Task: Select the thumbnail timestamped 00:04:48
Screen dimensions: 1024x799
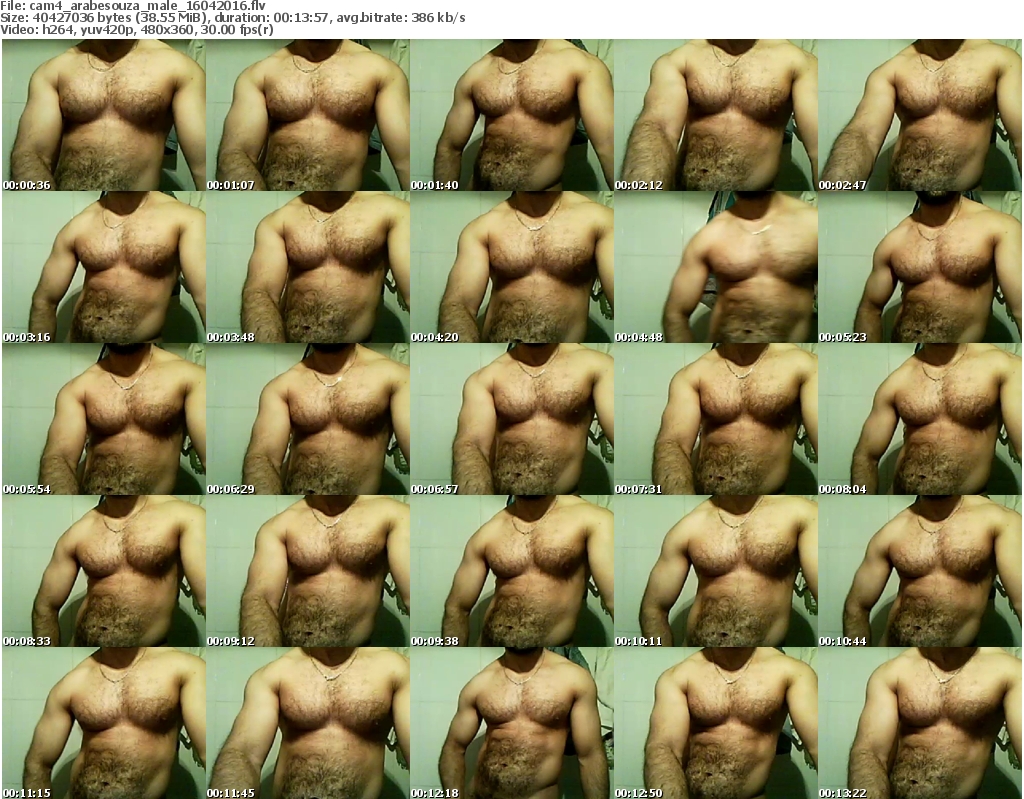Action: coord(716,267)
